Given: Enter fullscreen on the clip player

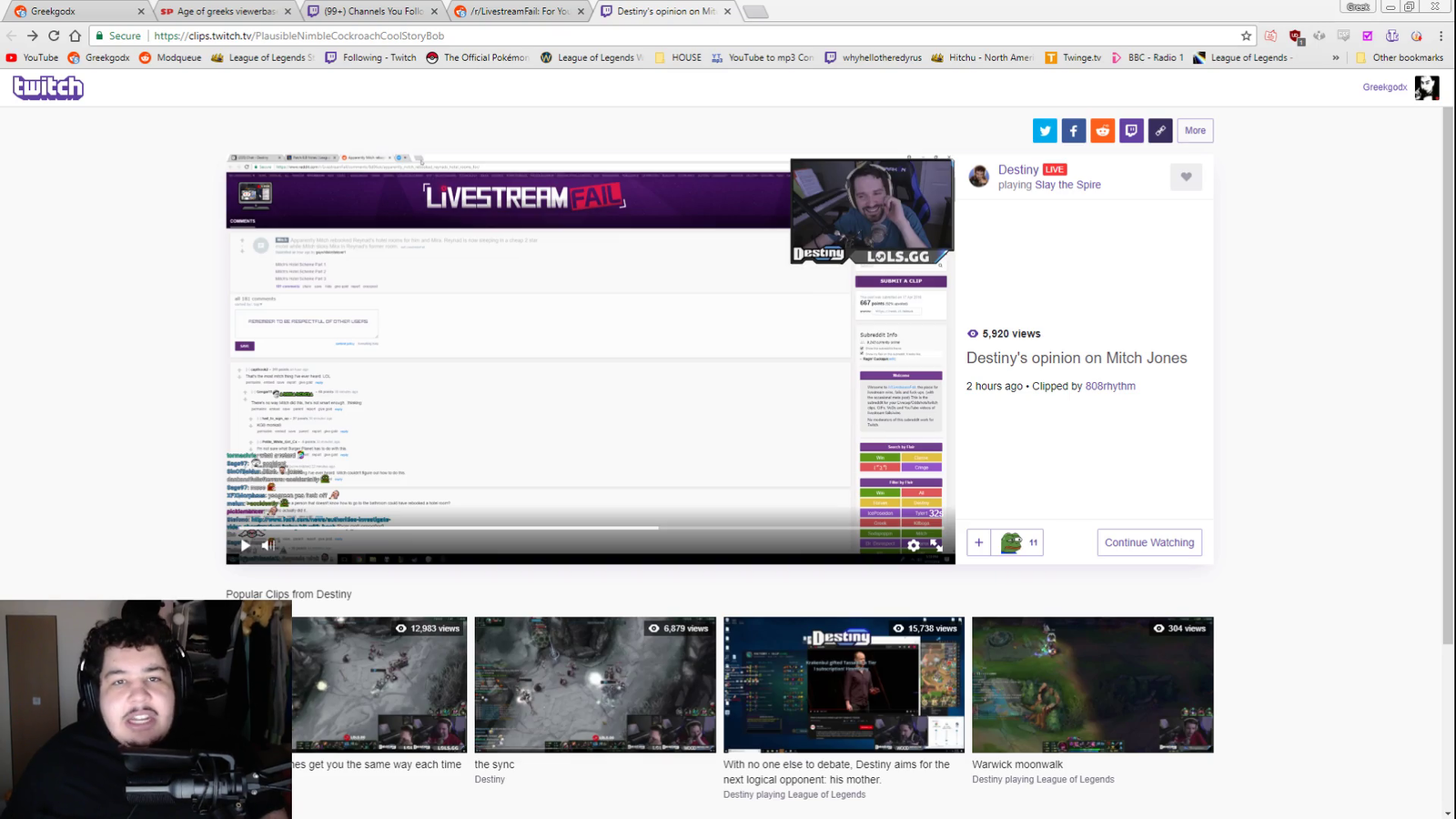Looking at the screenshot, I should click(x=936, y=545).
